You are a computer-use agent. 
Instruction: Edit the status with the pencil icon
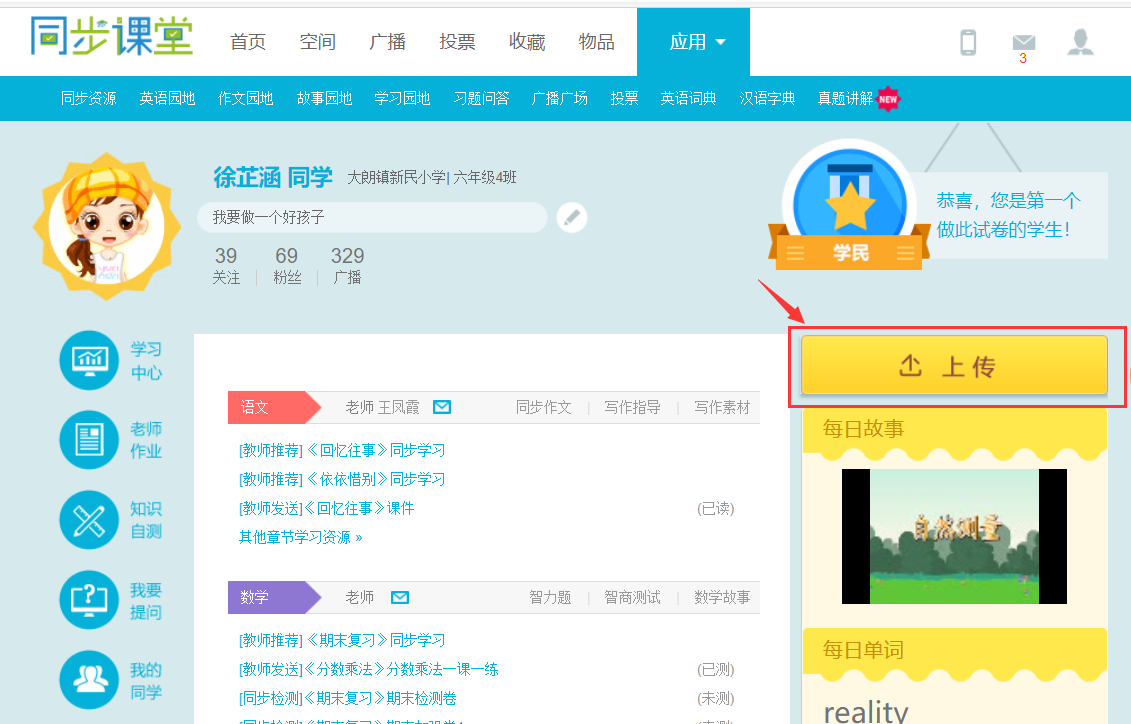point(571,217)
